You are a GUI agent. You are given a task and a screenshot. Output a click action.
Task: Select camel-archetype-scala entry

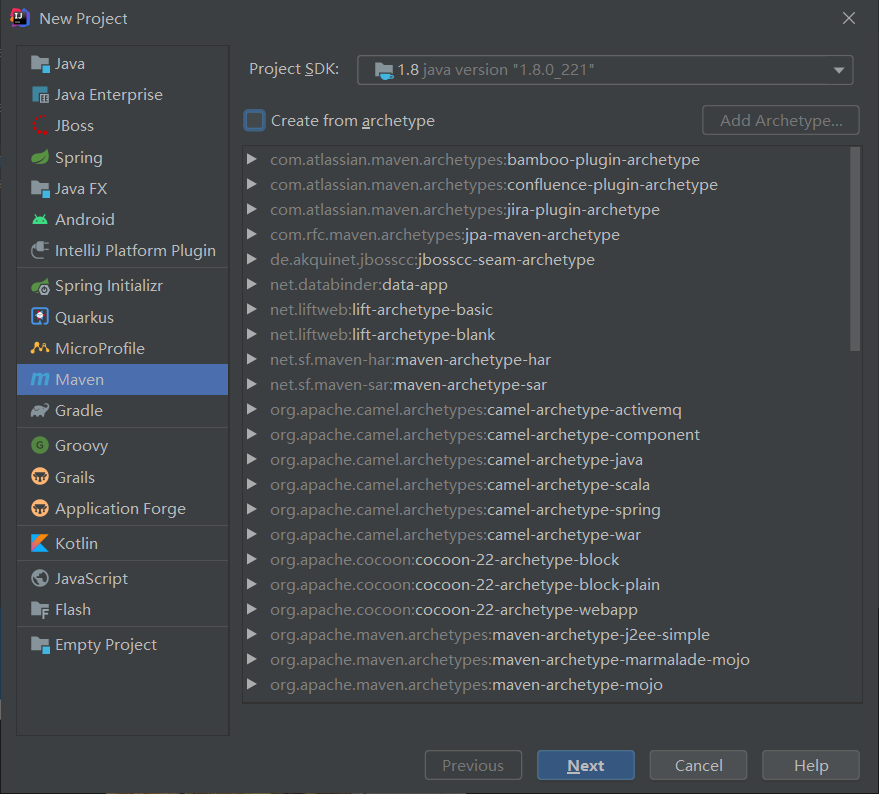click(x=460, y=484)
